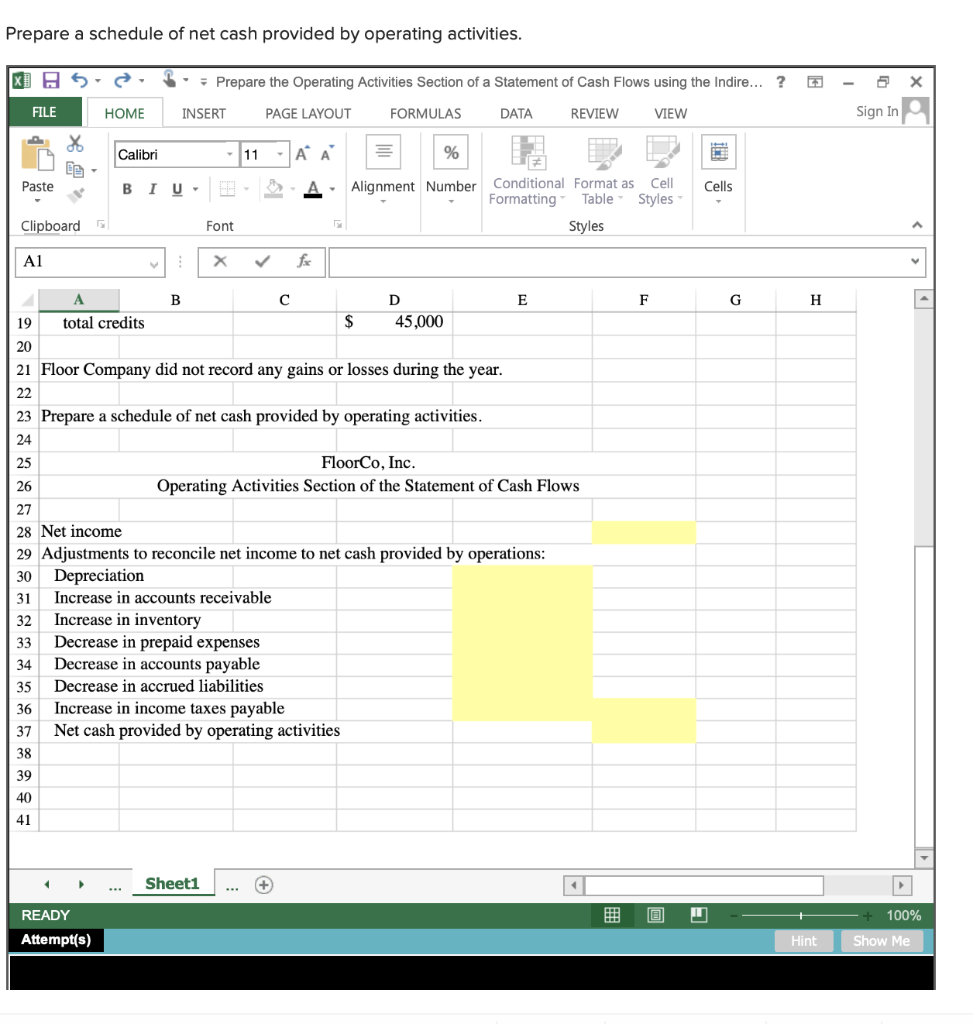Click the Show Me button
Image resolution: width=973 pixels, height=1024 pixels.
(x=880, y=940)
